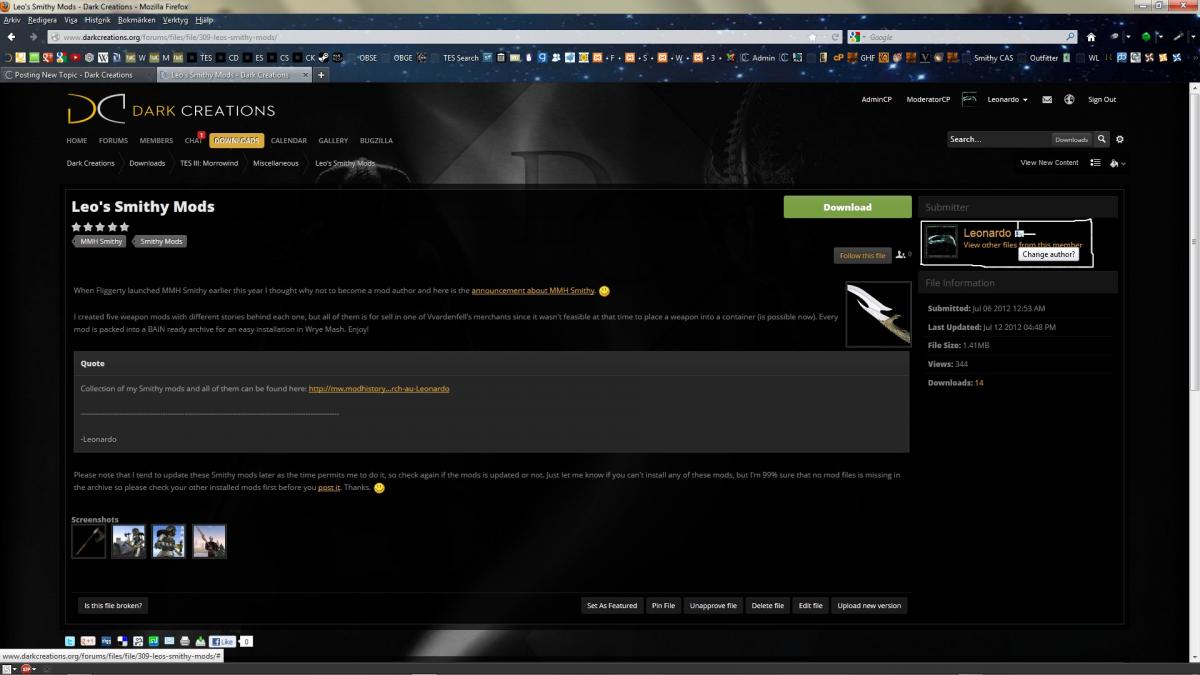Open the CHAT nav item

click(x=193, y=141)
